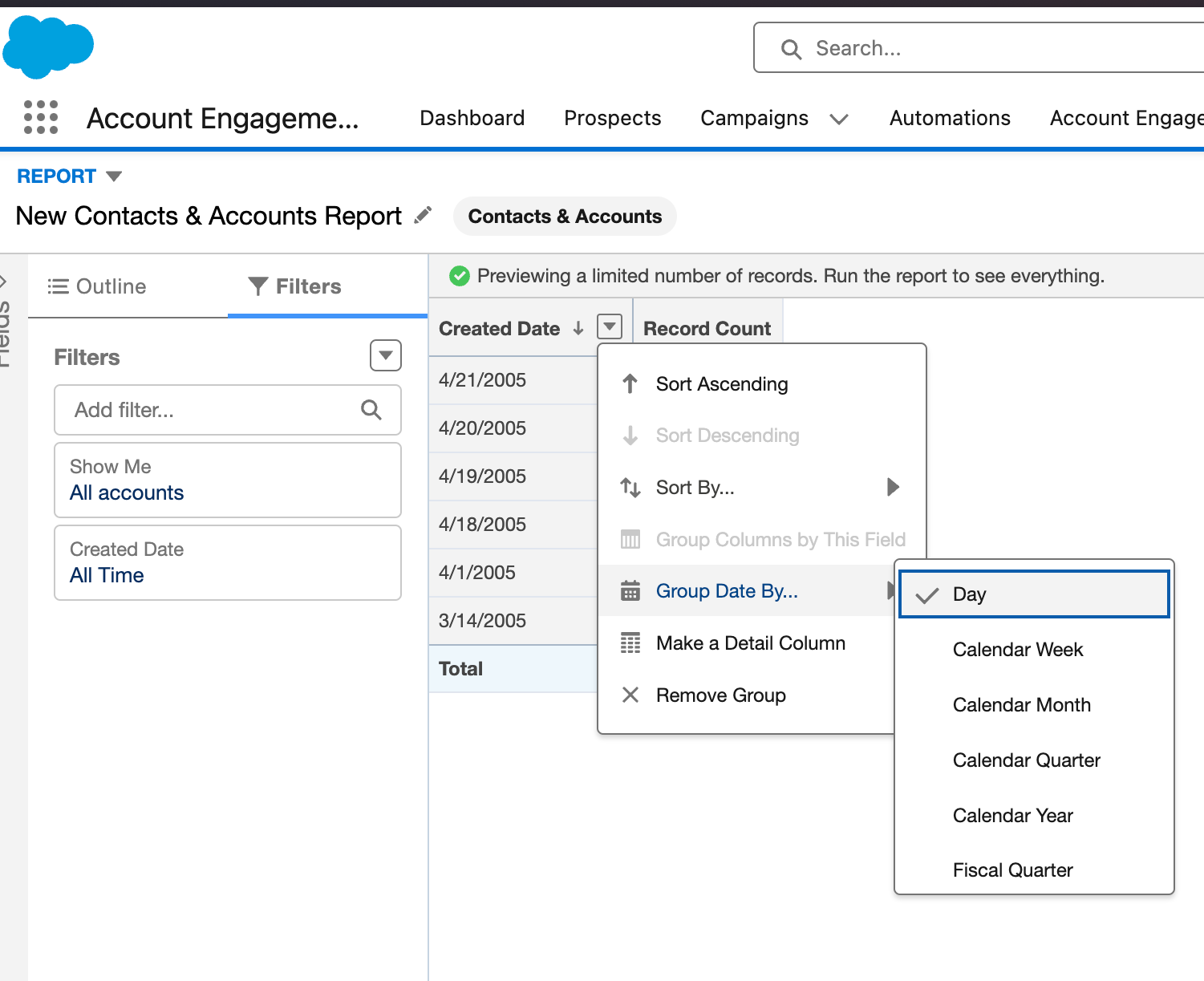Click the X icon beside Remove Group
The image size is (1204, 981).
click(x=630, y=695)
